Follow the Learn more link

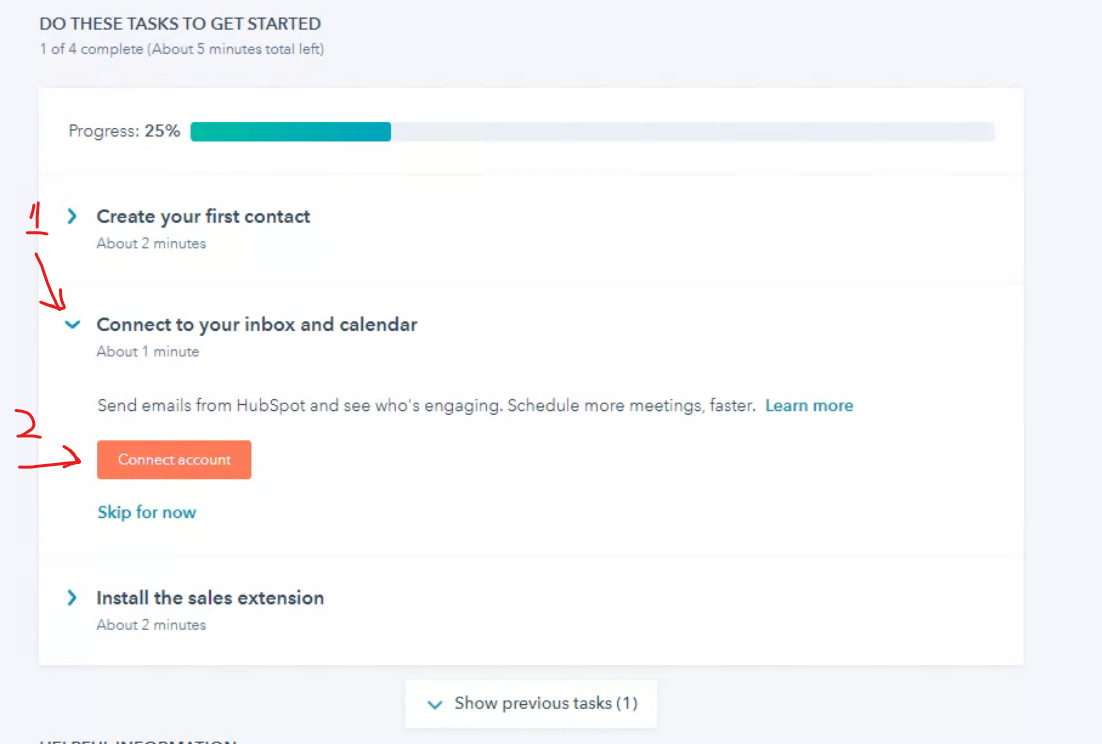pyautogui.click(x=809, y=405)
